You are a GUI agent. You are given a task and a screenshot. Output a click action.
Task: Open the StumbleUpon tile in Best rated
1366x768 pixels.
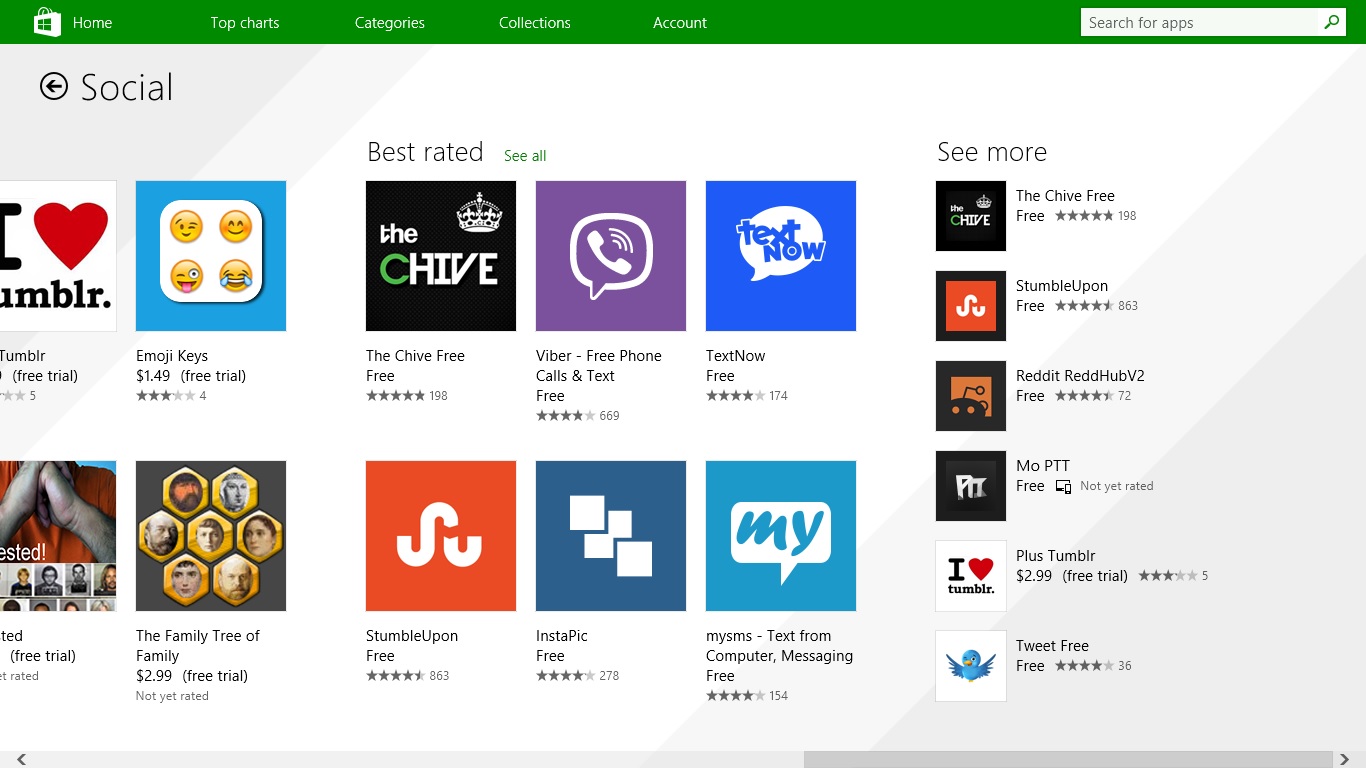pyautogui.click(x=441, y=536)
